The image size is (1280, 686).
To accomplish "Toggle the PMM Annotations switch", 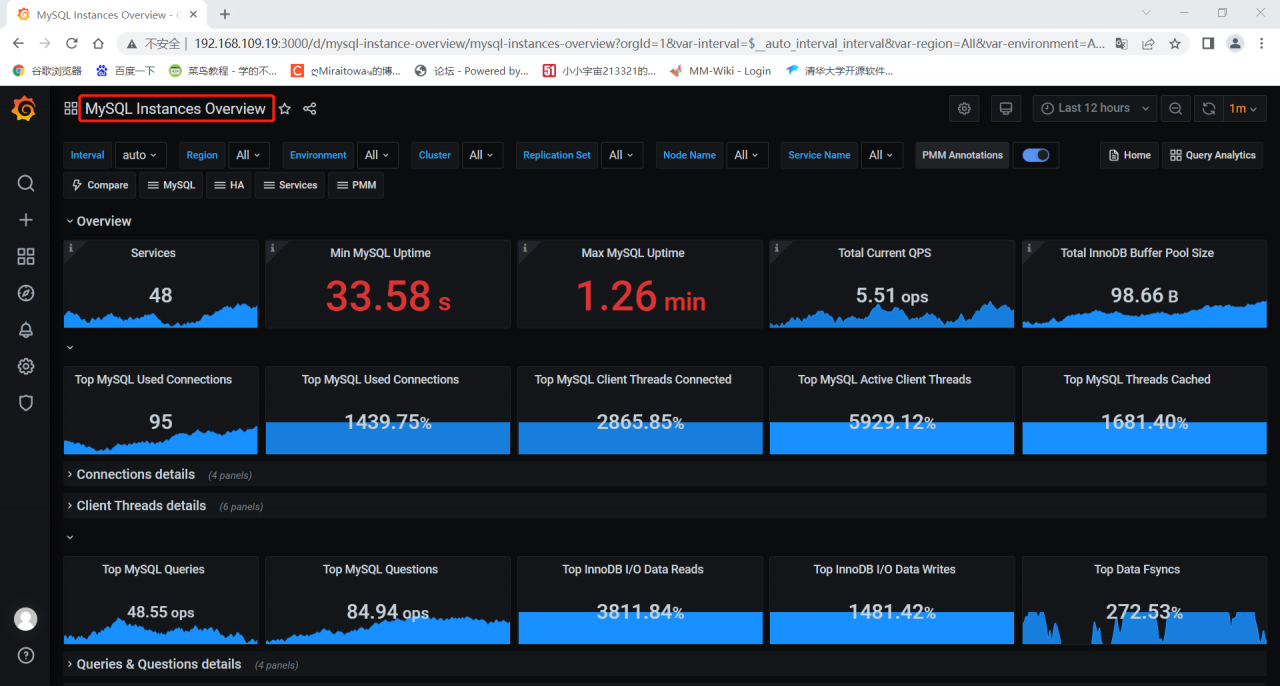I will coord(1035,155).
